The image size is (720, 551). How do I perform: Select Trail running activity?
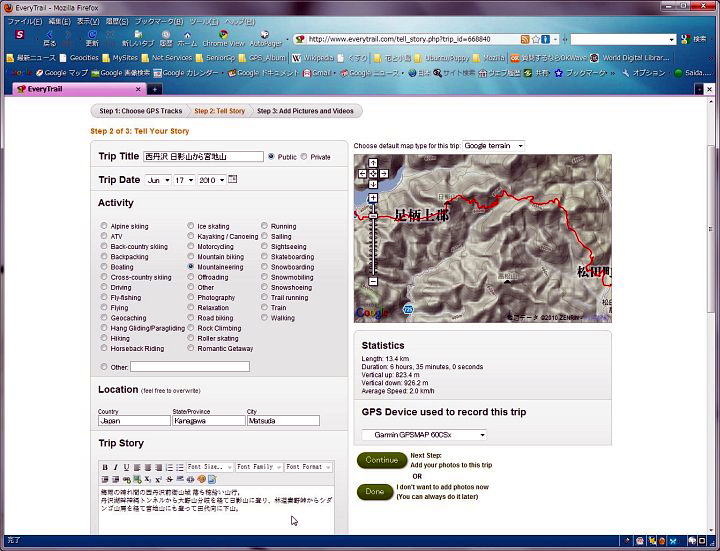click(264, 297)
